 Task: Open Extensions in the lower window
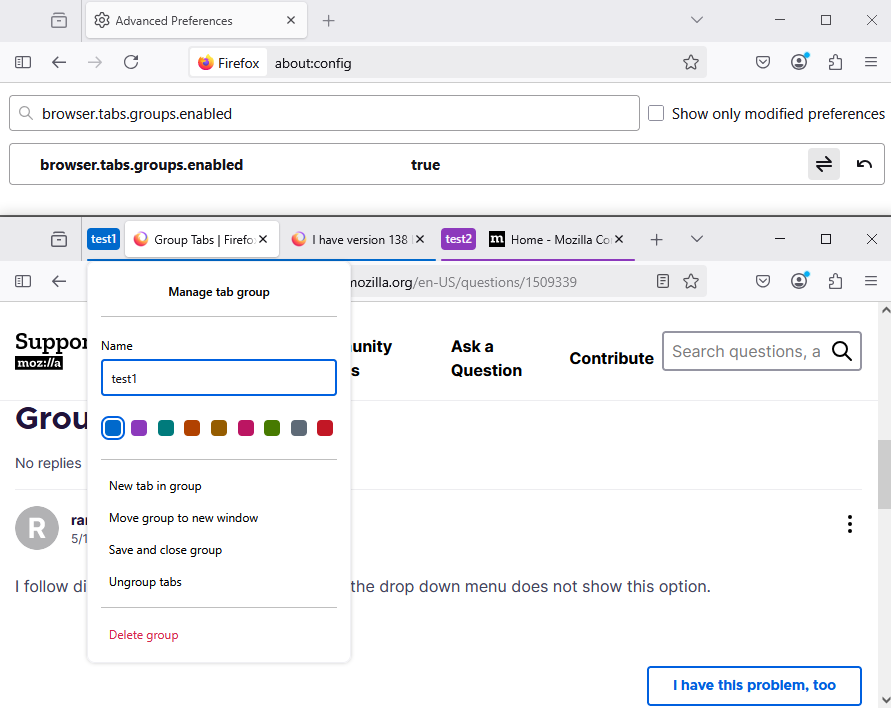click(x=835, y=281)
